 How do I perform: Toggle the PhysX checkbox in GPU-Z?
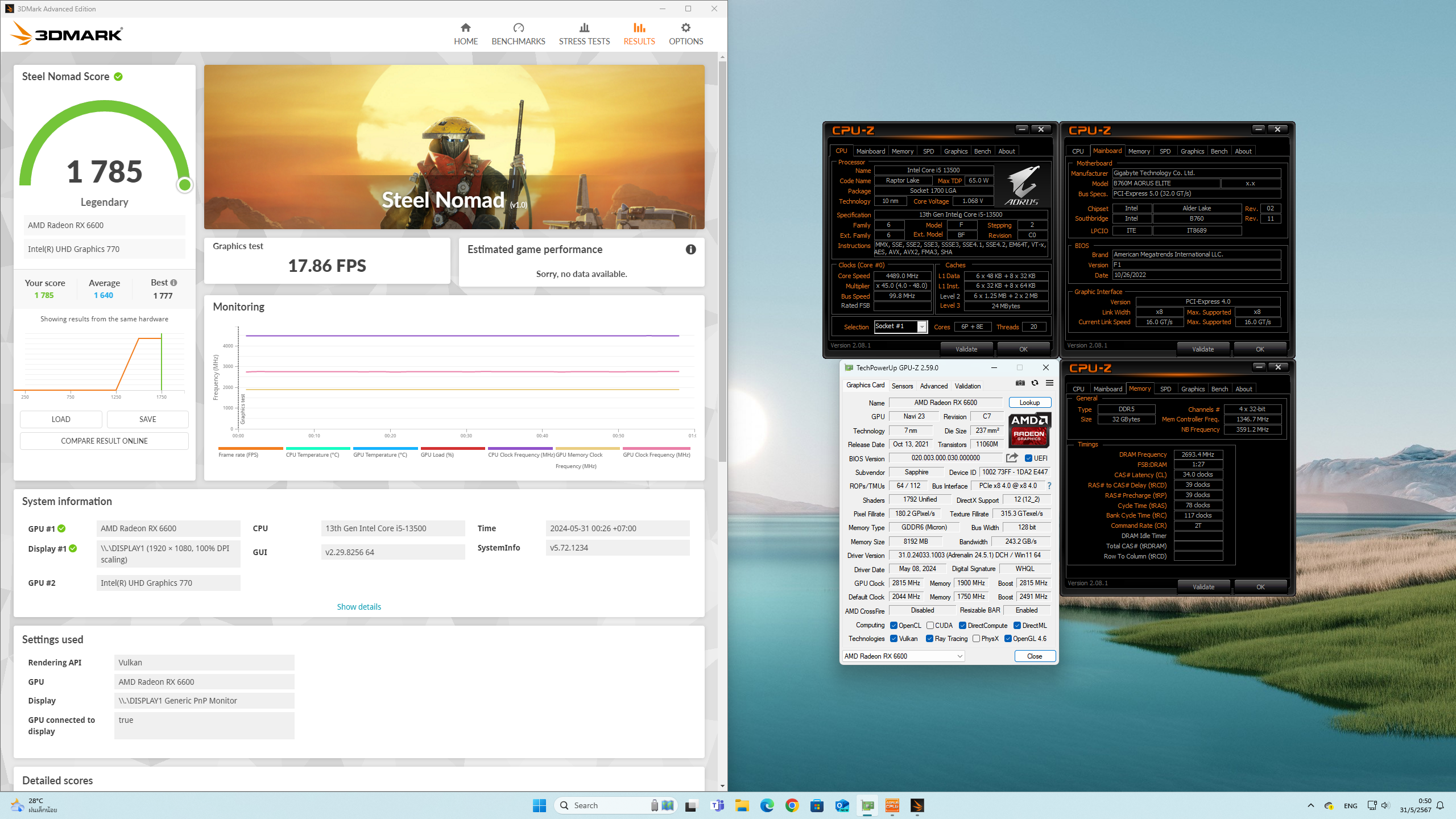(976, 639)
